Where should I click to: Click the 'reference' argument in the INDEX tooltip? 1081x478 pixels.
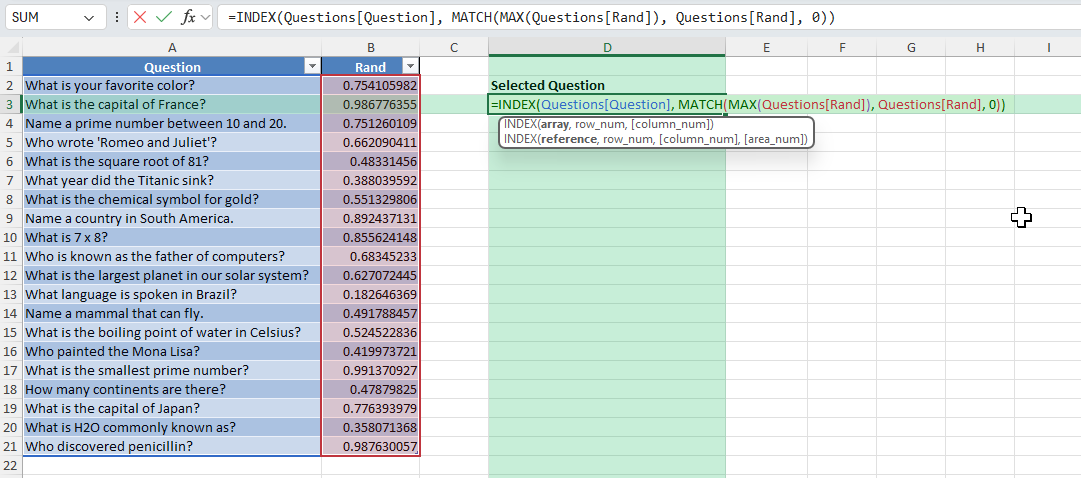569,139
